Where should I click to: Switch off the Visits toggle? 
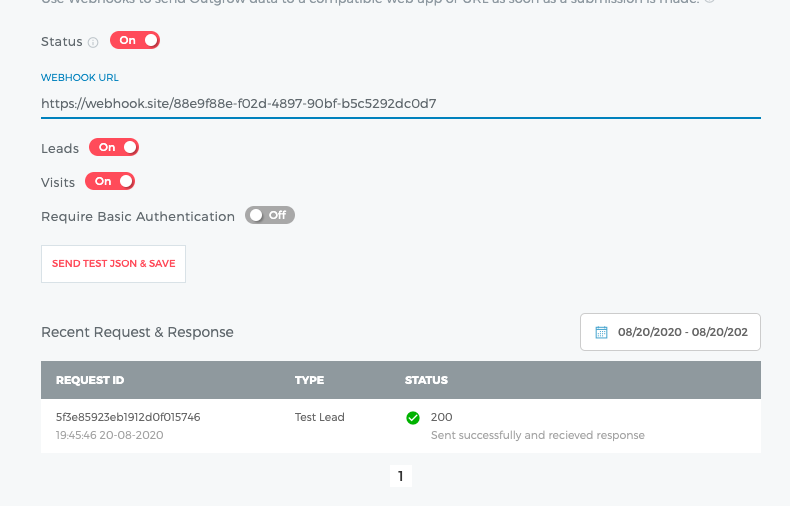pyautogui.click(x=110, y=181)
